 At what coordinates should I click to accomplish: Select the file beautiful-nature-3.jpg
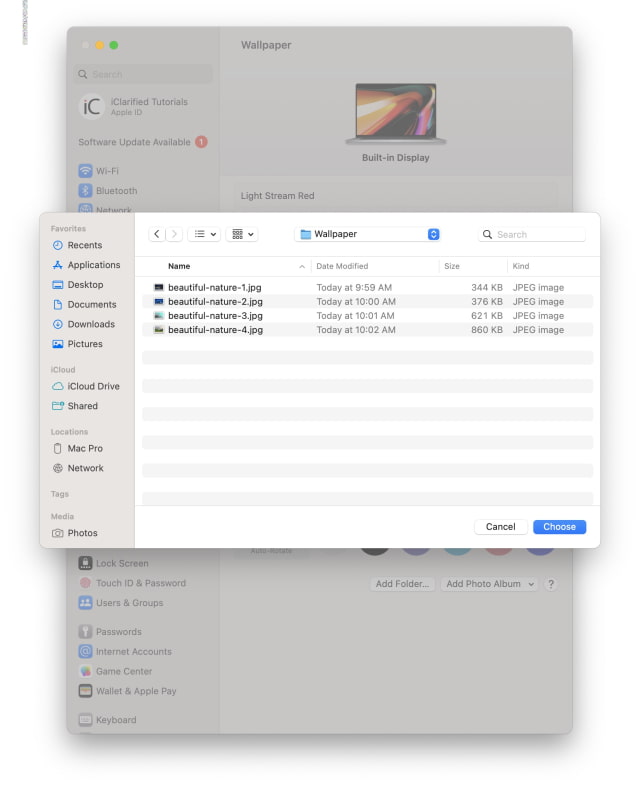click(x=215, y=315)
